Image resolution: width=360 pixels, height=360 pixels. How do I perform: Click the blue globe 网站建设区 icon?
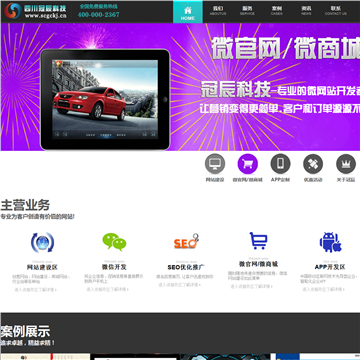pos(42,242)
